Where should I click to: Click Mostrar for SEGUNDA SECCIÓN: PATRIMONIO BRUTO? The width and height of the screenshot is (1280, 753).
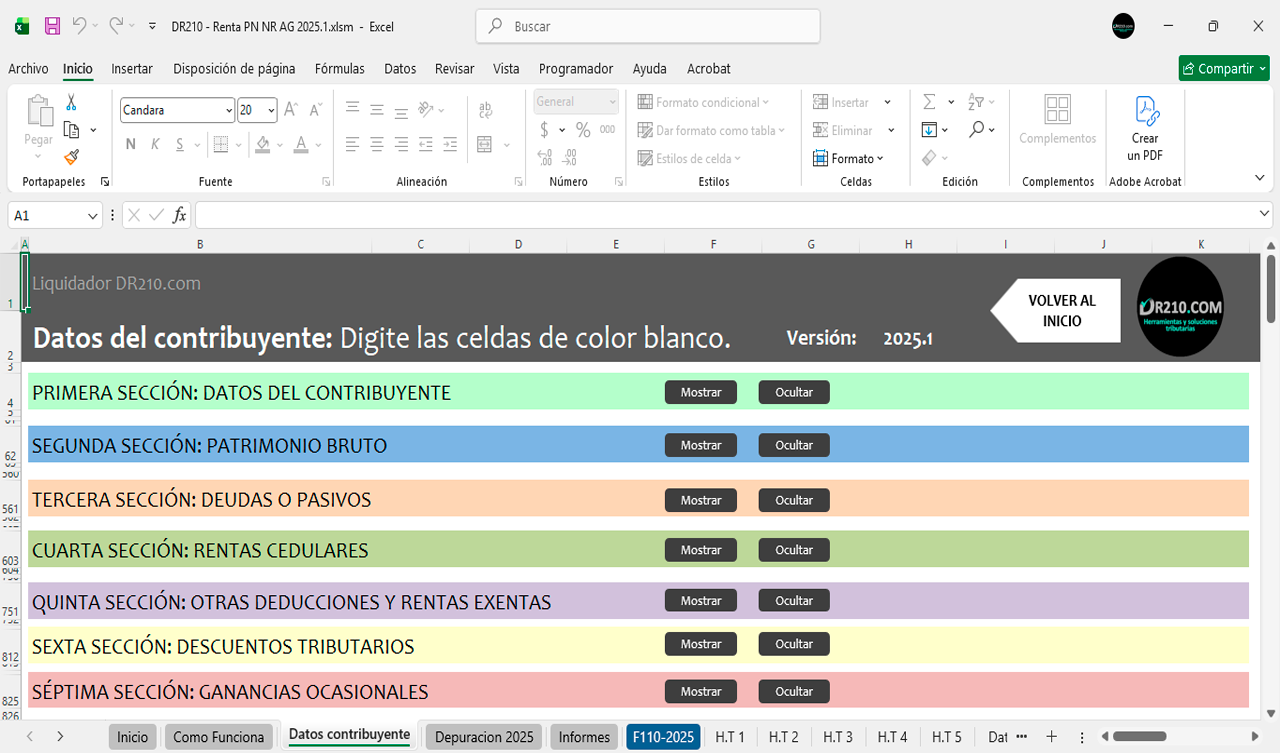point(700,445)
